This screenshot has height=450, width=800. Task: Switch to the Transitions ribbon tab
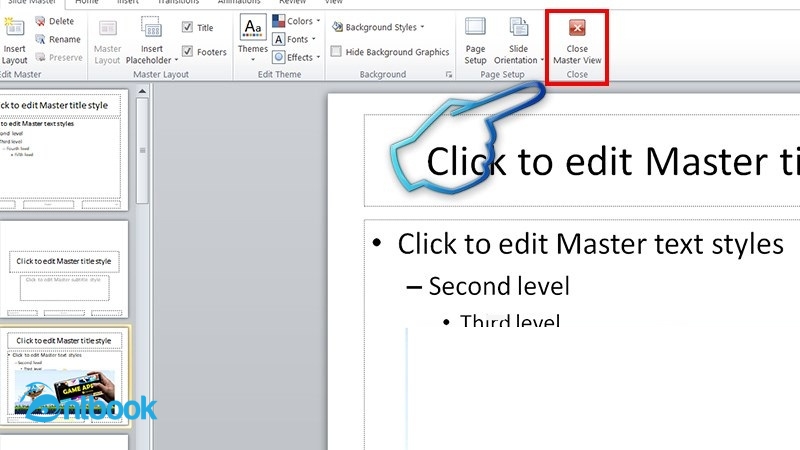(178, 2)
